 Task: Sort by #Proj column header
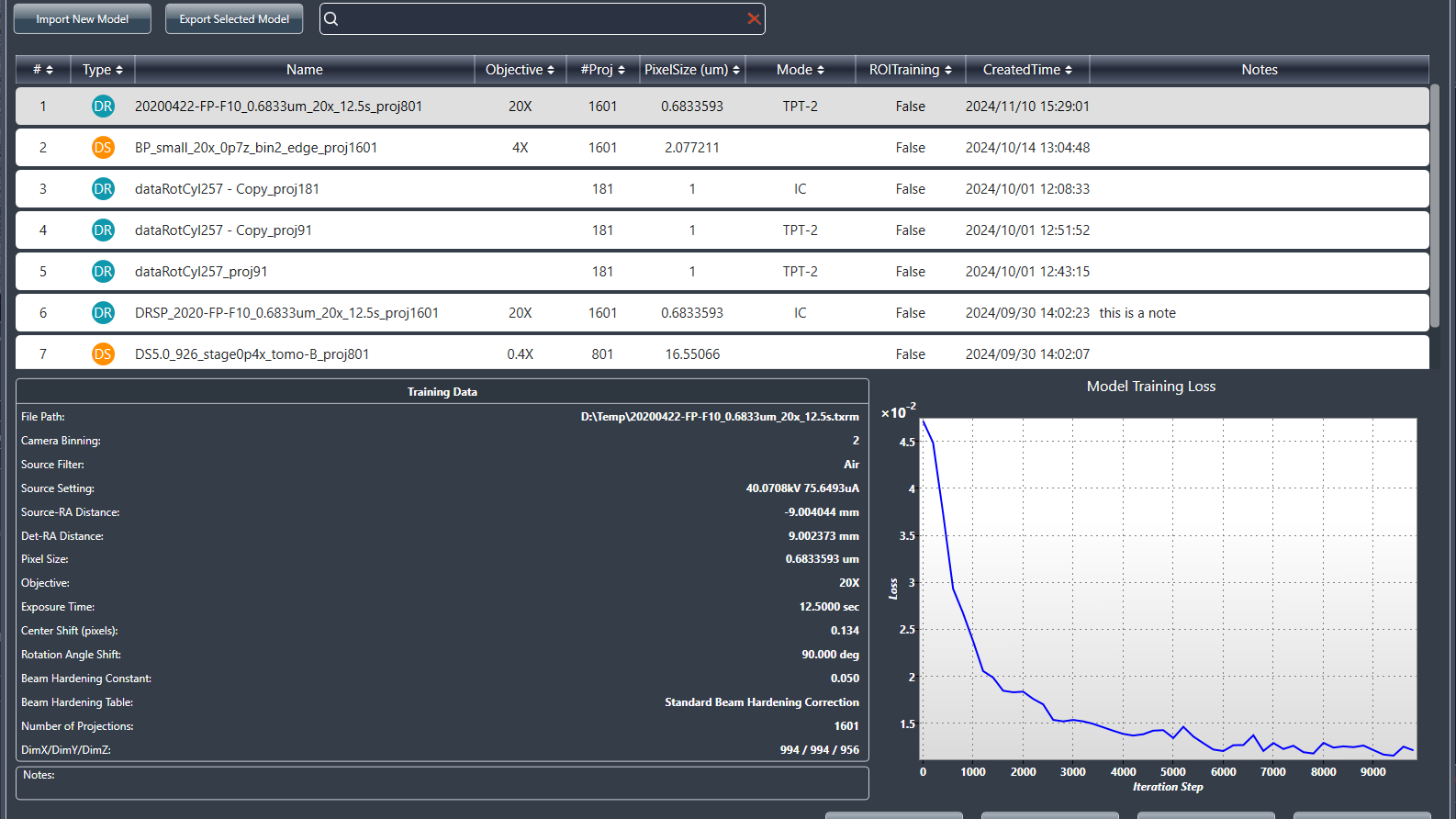click(602, 70)
